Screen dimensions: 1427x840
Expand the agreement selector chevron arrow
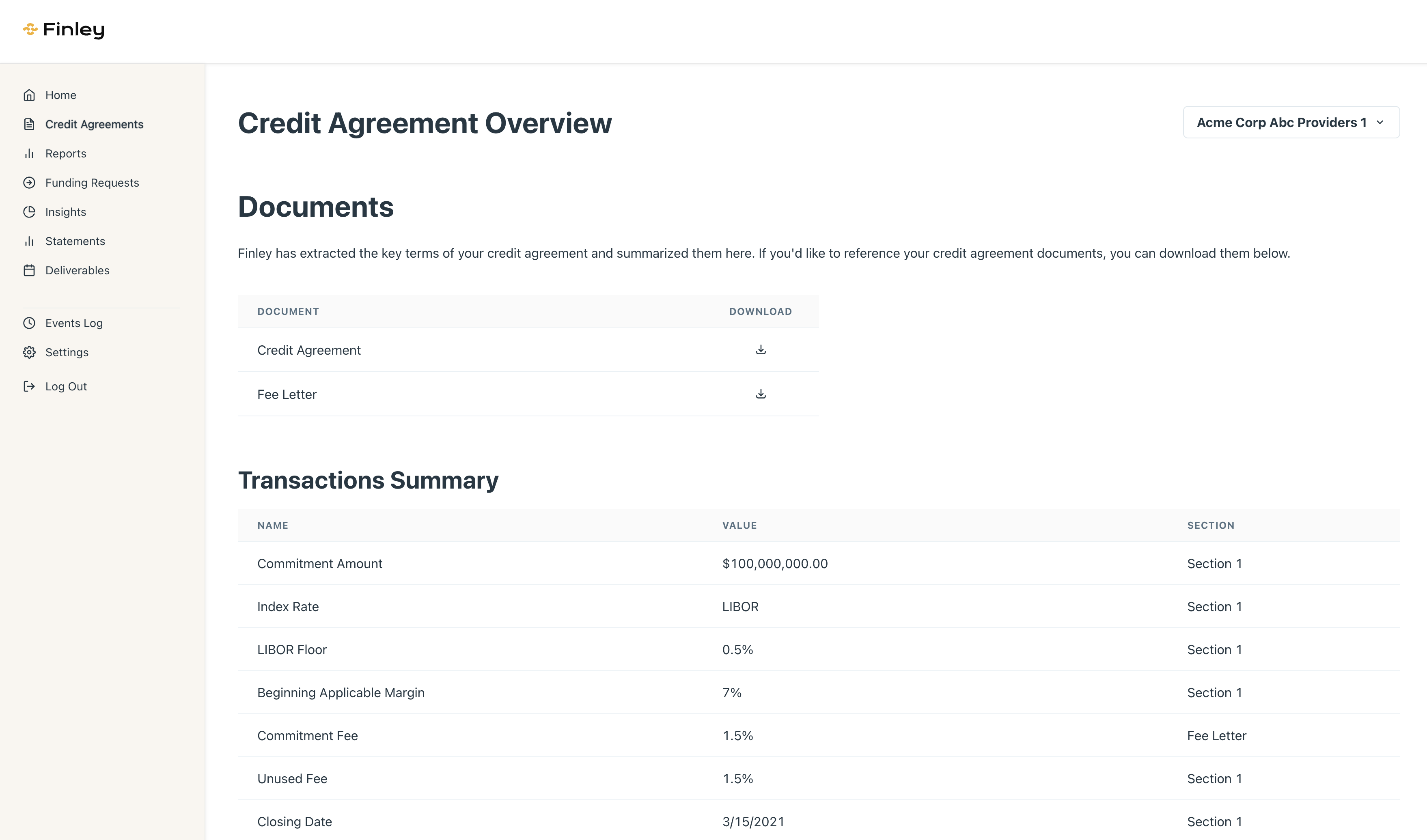click(x=1380, y=123)
